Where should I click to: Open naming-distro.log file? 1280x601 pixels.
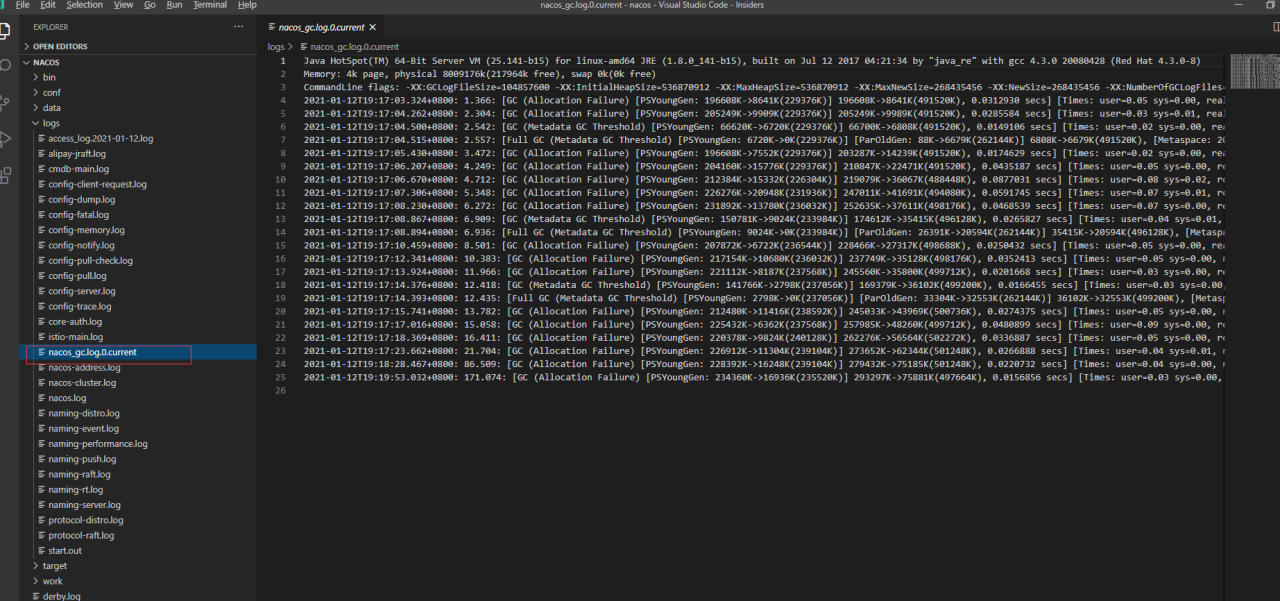(x=84, y=413)
